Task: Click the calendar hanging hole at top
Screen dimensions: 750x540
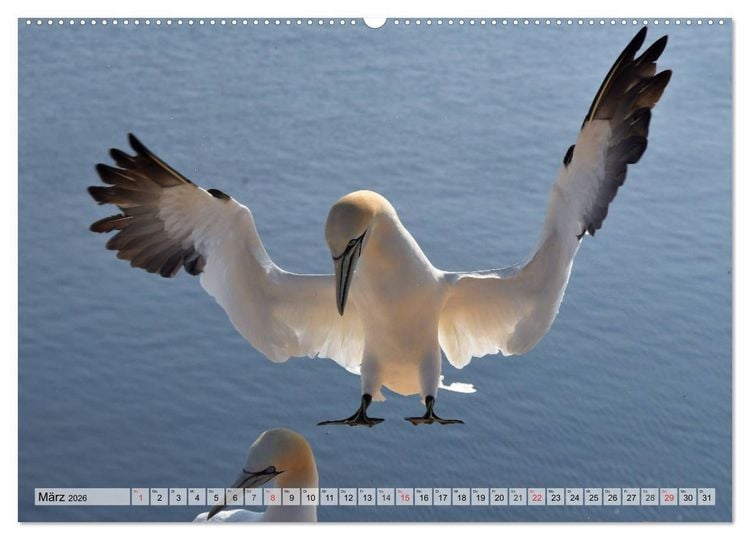Action: (x=375, y=22)
